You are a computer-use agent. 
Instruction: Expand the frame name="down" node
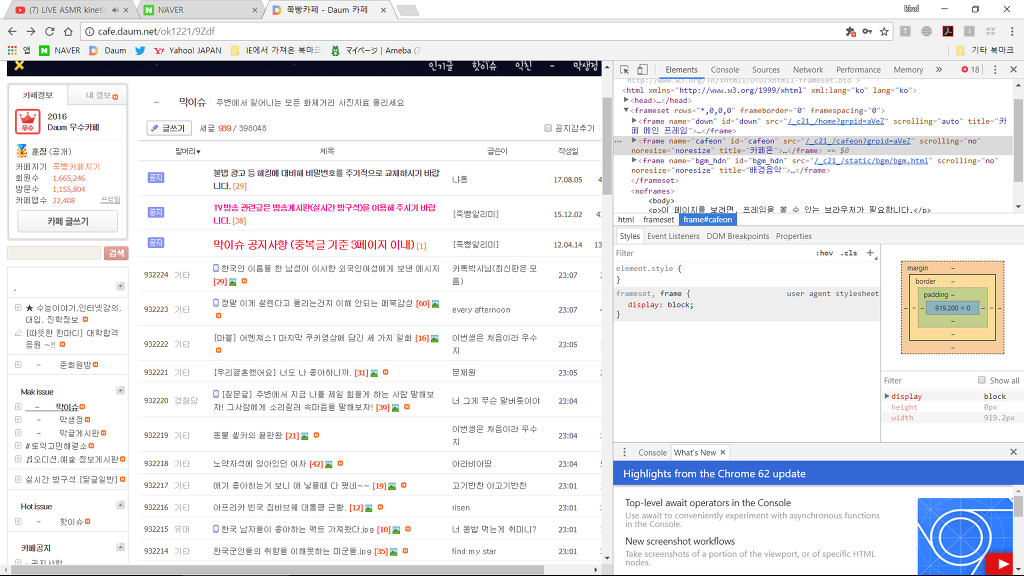point(634,121)
